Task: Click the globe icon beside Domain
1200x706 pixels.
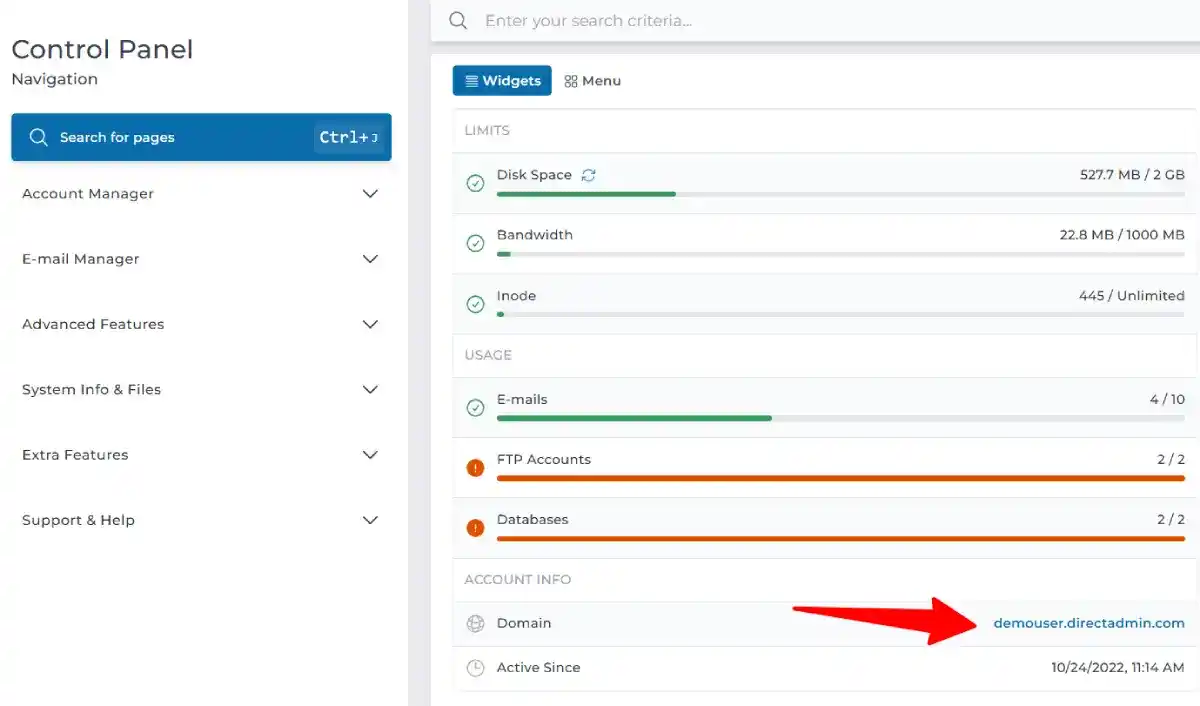Action: (x=475, y=623)
